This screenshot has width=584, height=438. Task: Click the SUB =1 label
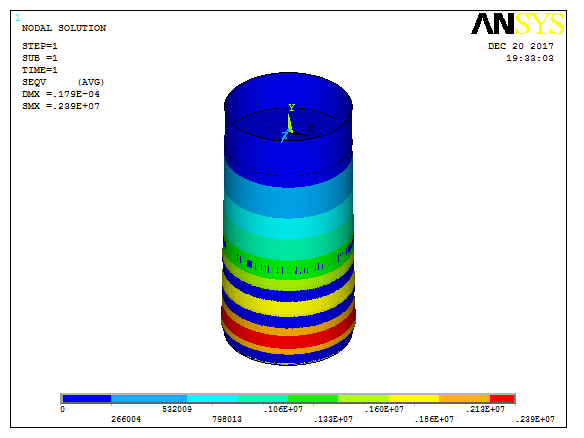click(x=39, y=58)
